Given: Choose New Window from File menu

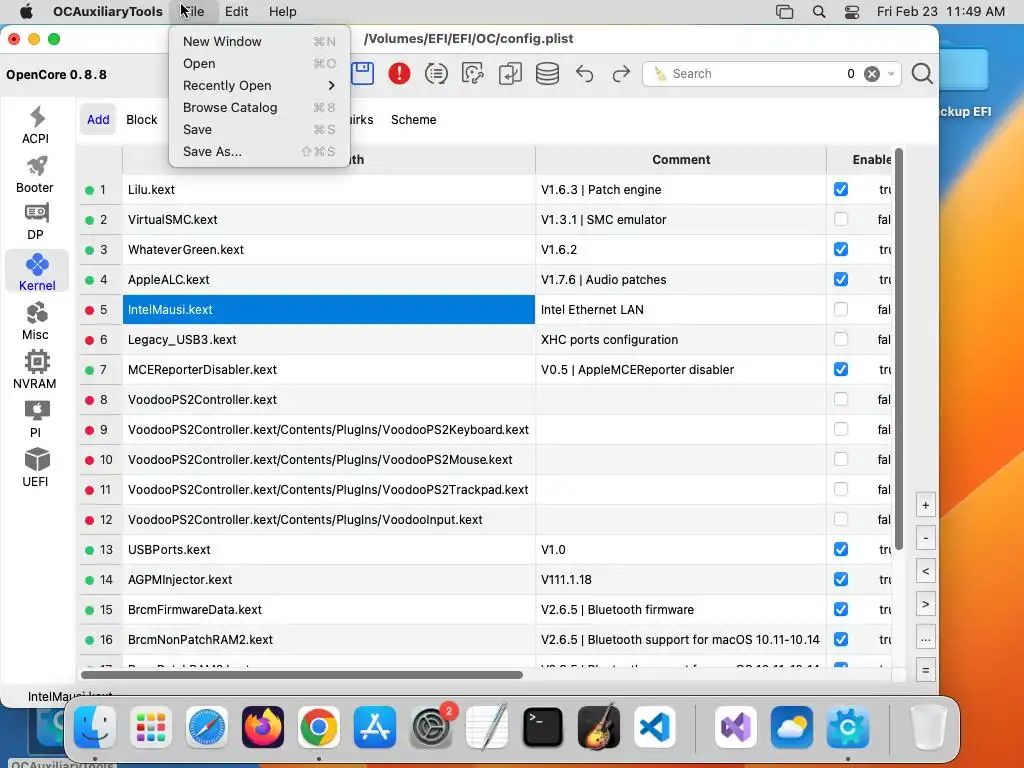Looking at the screenshot, I should pos(259,41).
